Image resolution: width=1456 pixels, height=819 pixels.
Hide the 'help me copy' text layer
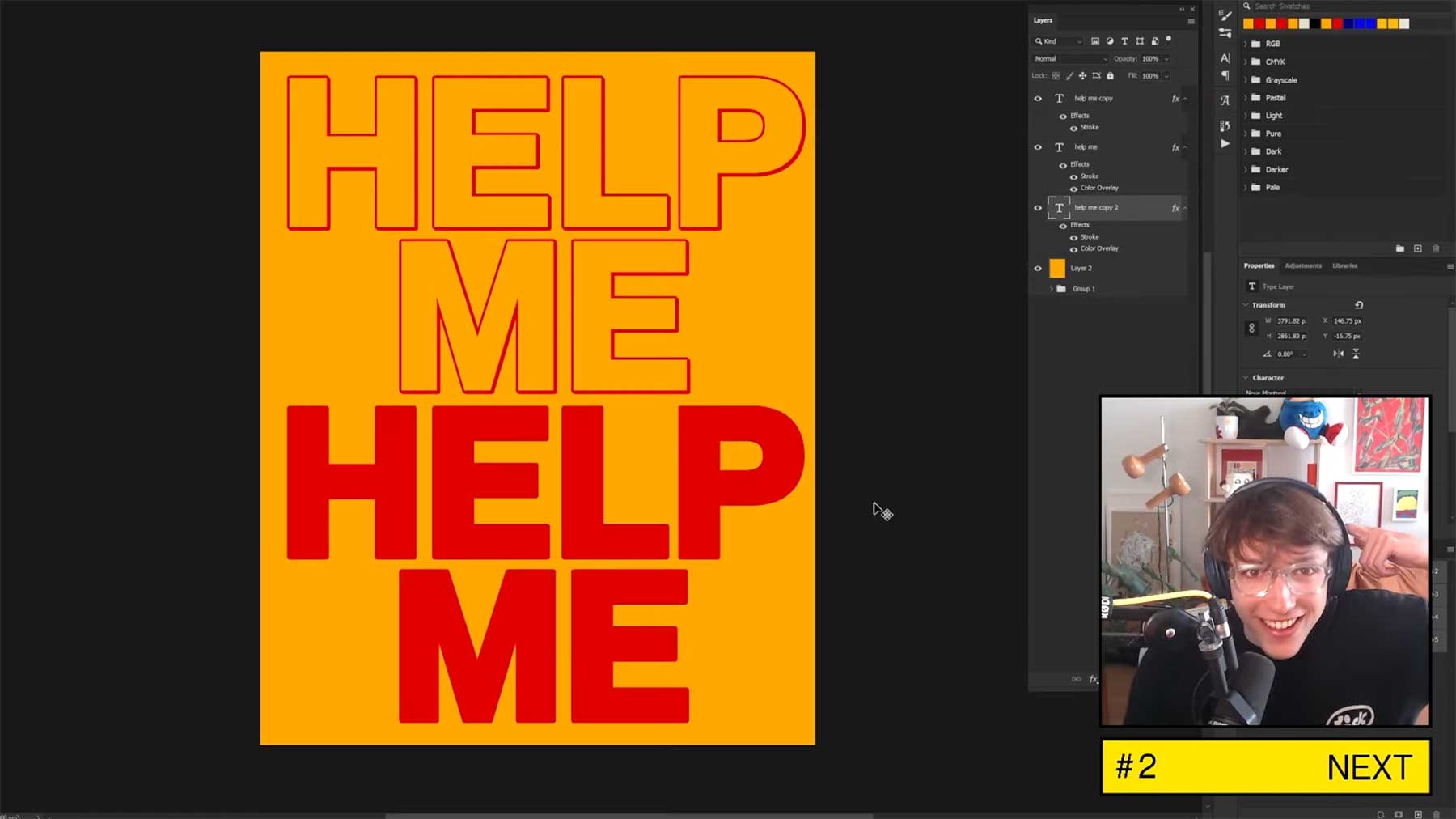coord(1038,99)
